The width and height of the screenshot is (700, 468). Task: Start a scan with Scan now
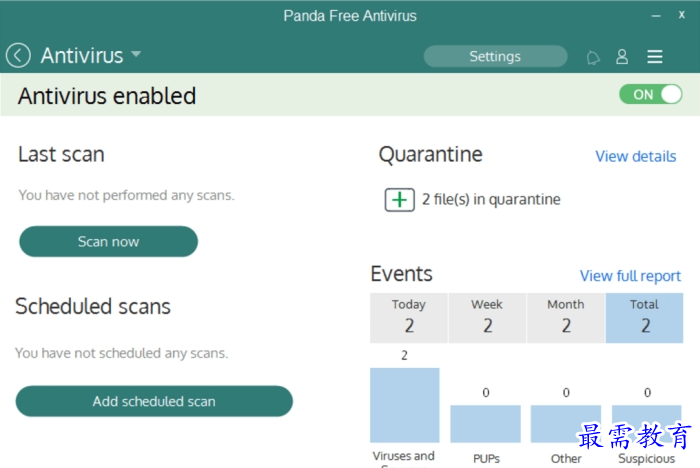pos(108,242)
